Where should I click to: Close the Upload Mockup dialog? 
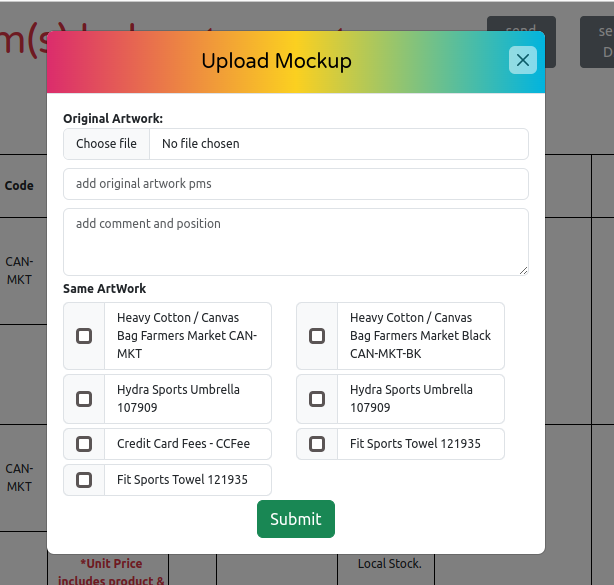[522, 60]
